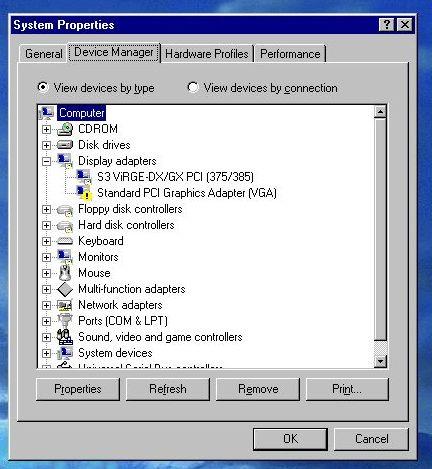Click the Disk drives icon
This screenshot has width=432, height=469.
(65, 145)
